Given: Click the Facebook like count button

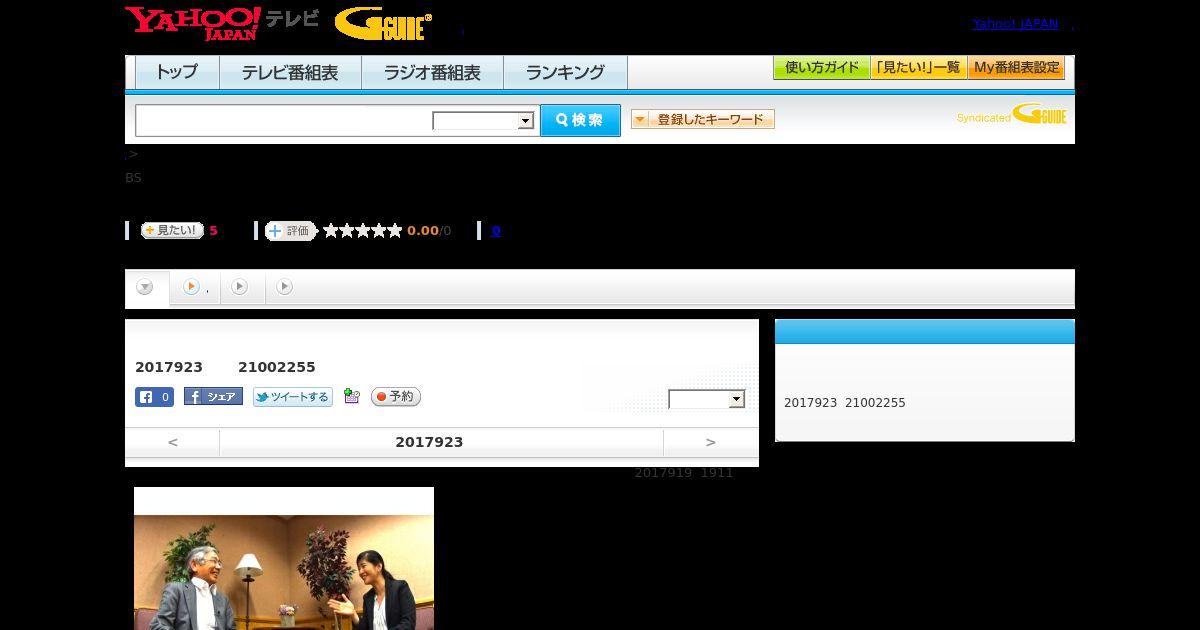Looking at the screenshot, I should (x=155, y=397).
